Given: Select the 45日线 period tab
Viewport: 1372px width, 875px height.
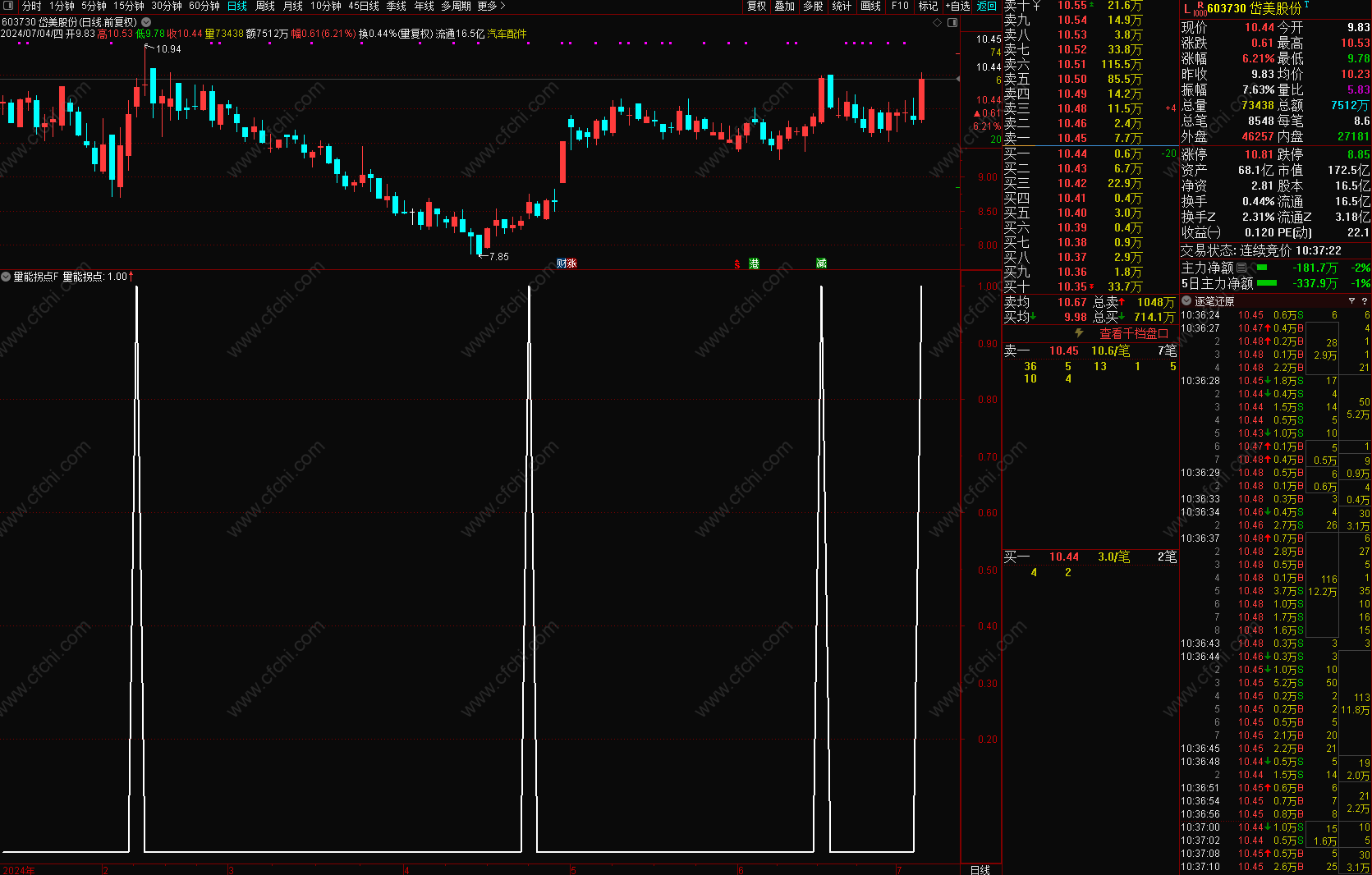Looking at the screenshot, I should click(x=364, y=6).
